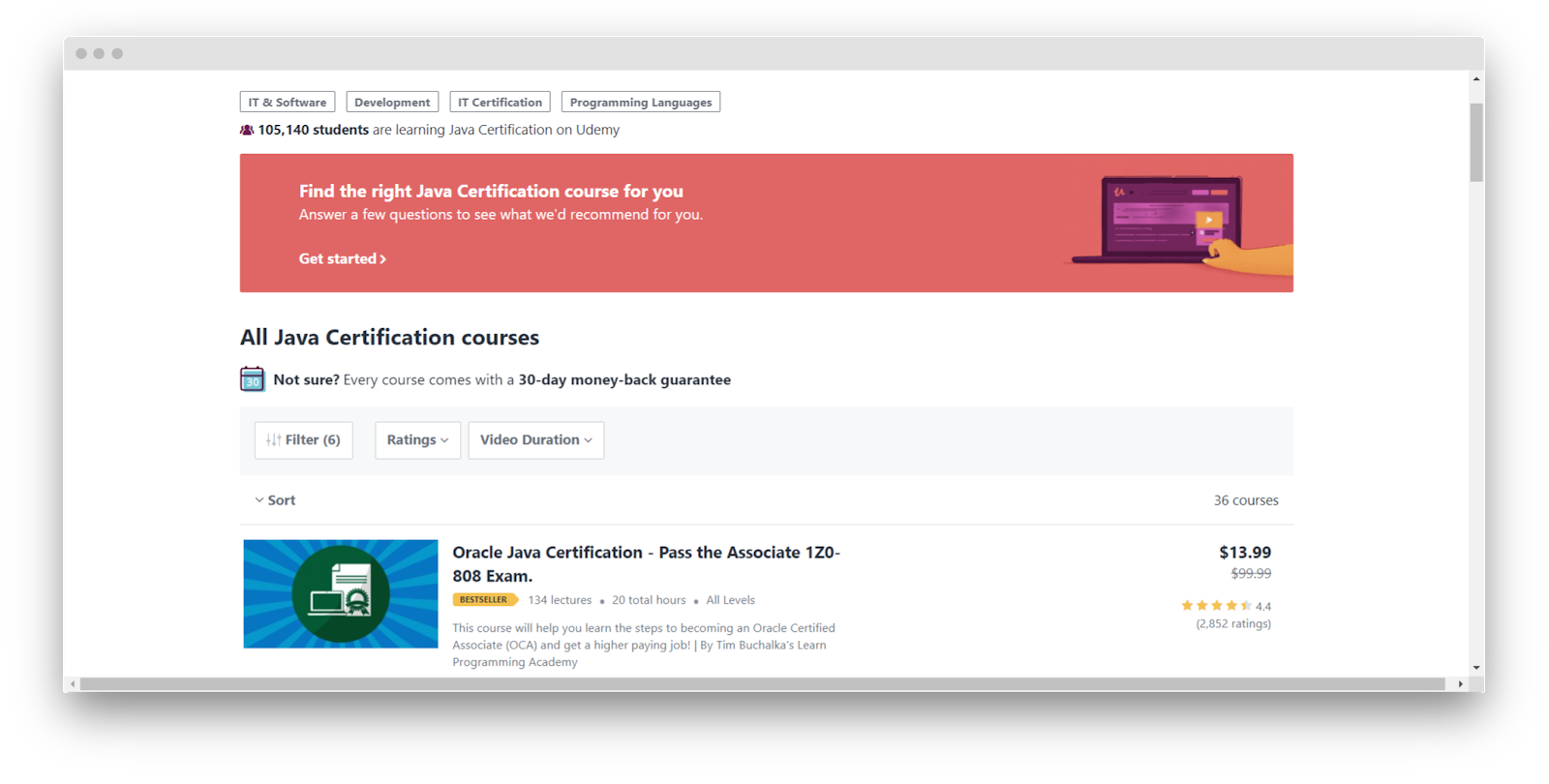
Task: Click the vertical scrollbar thumb
Action: point(1476,142)
